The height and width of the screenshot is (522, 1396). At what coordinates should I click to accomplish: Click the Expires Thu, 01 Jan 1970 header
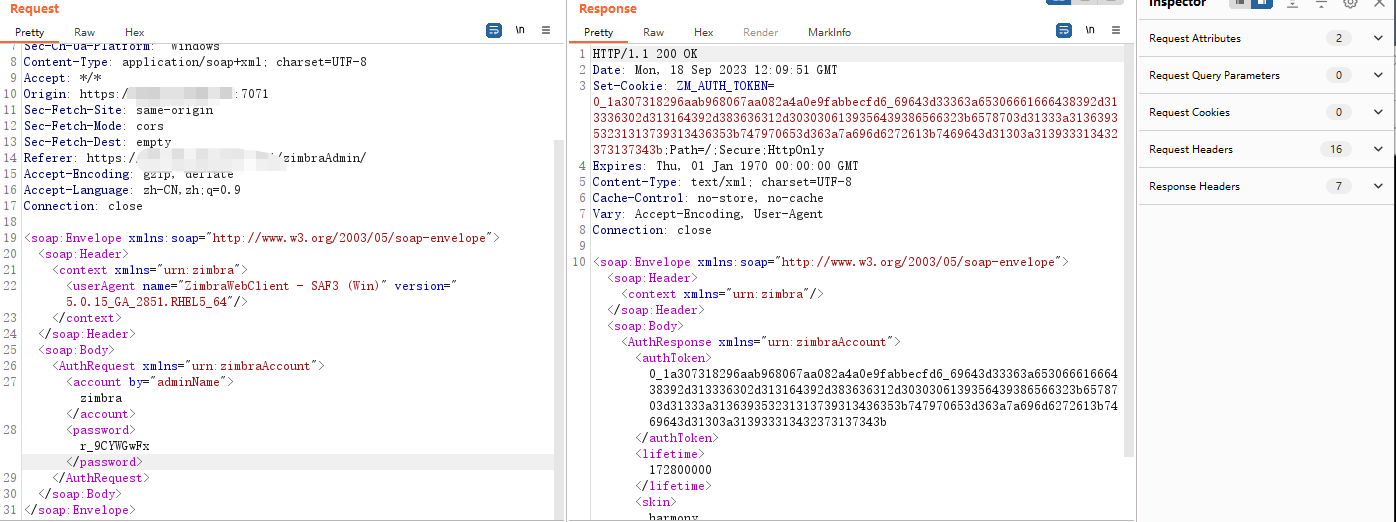[725, 166]
